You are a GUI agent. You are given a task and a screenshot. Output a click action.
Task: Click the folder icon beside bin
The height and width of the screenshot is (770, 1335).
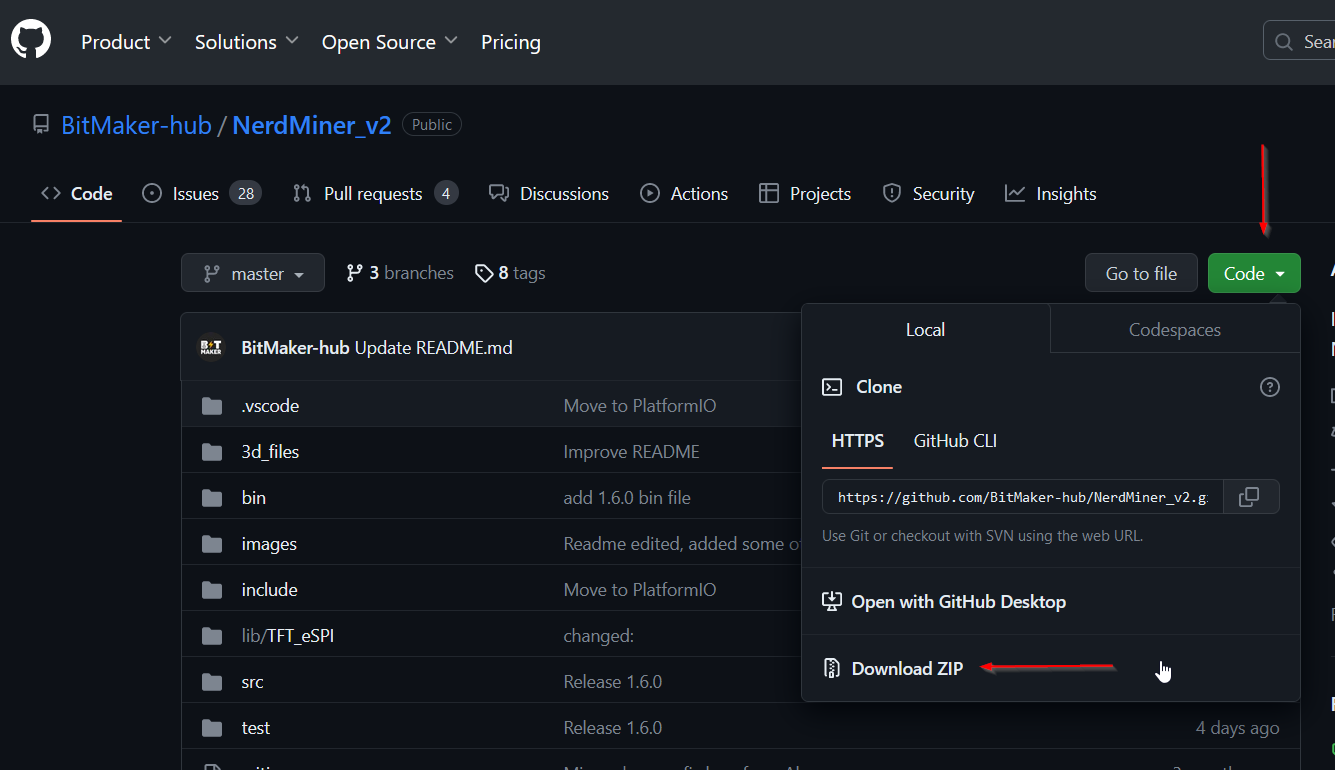212,498
